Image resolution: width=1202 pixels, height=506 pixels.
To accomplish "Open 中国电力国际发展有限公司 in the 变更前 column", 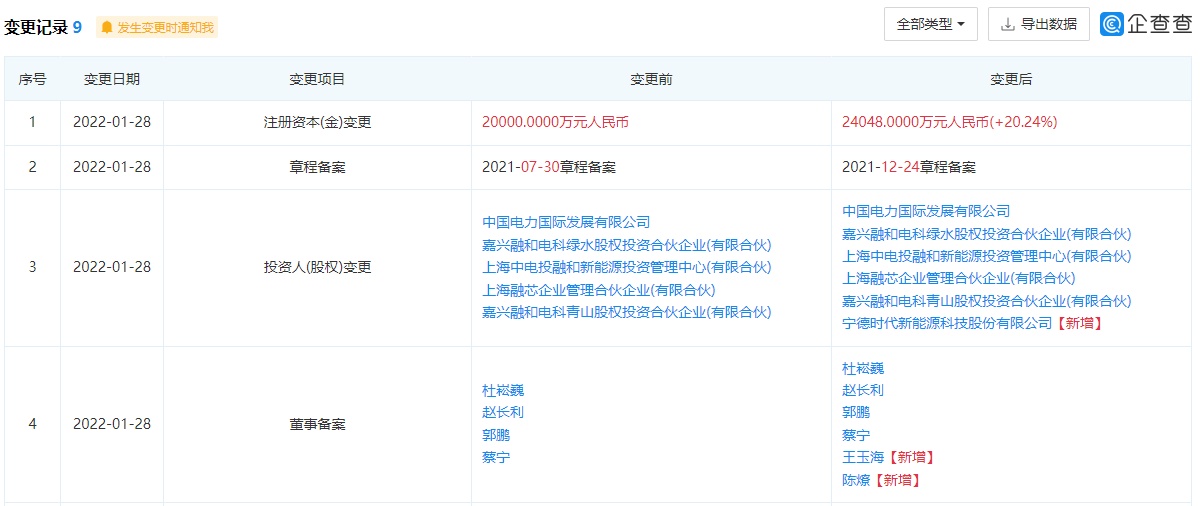I will pos(566,222).
